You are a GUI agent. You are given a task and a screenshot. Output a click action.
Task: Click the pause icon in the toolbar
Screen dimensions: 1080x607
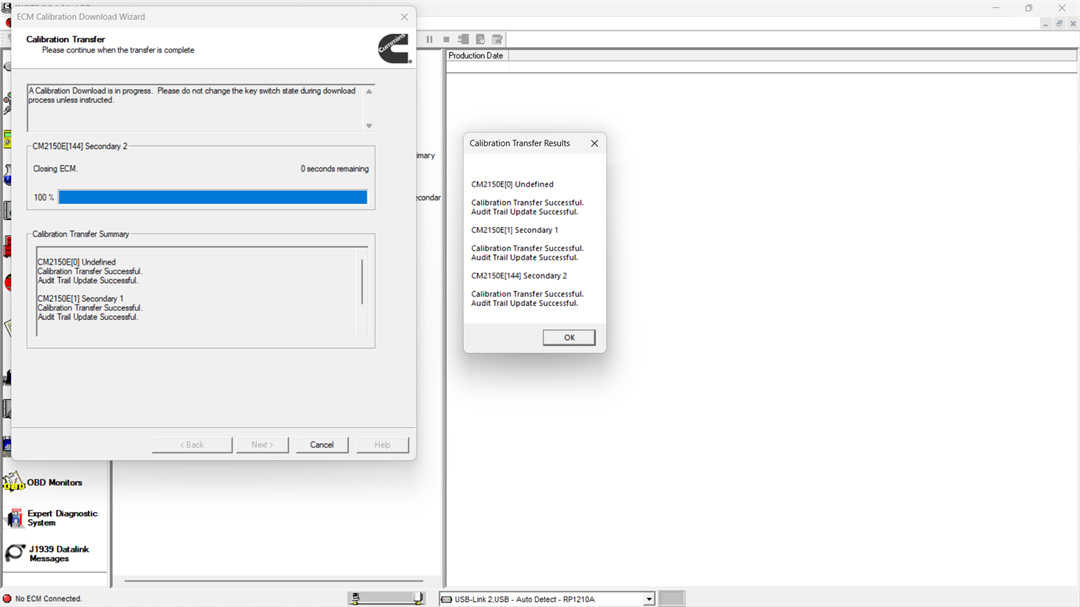[430, 39]
